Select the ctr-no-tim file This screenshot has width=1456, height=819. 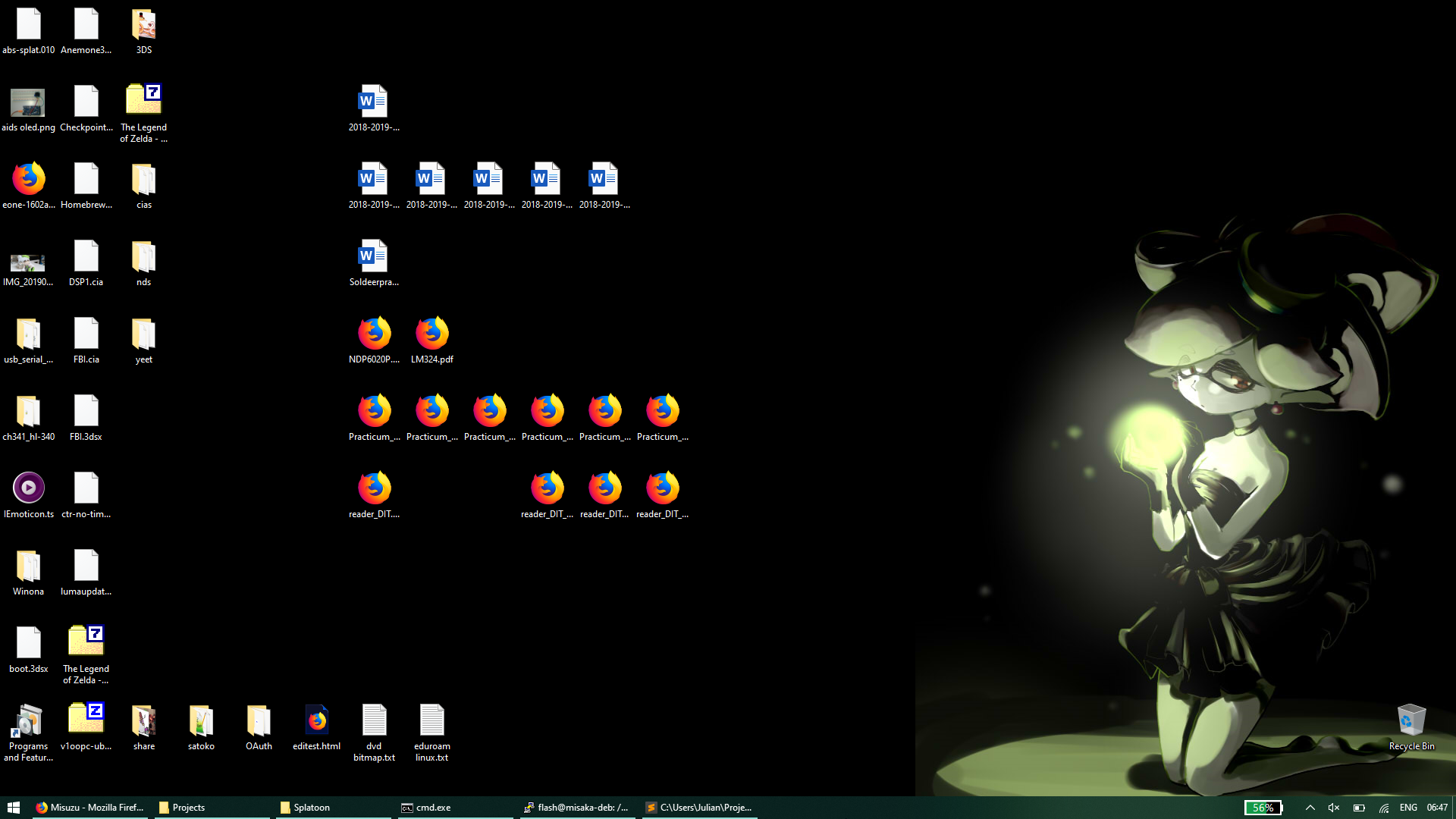click(x=86, y=496)
